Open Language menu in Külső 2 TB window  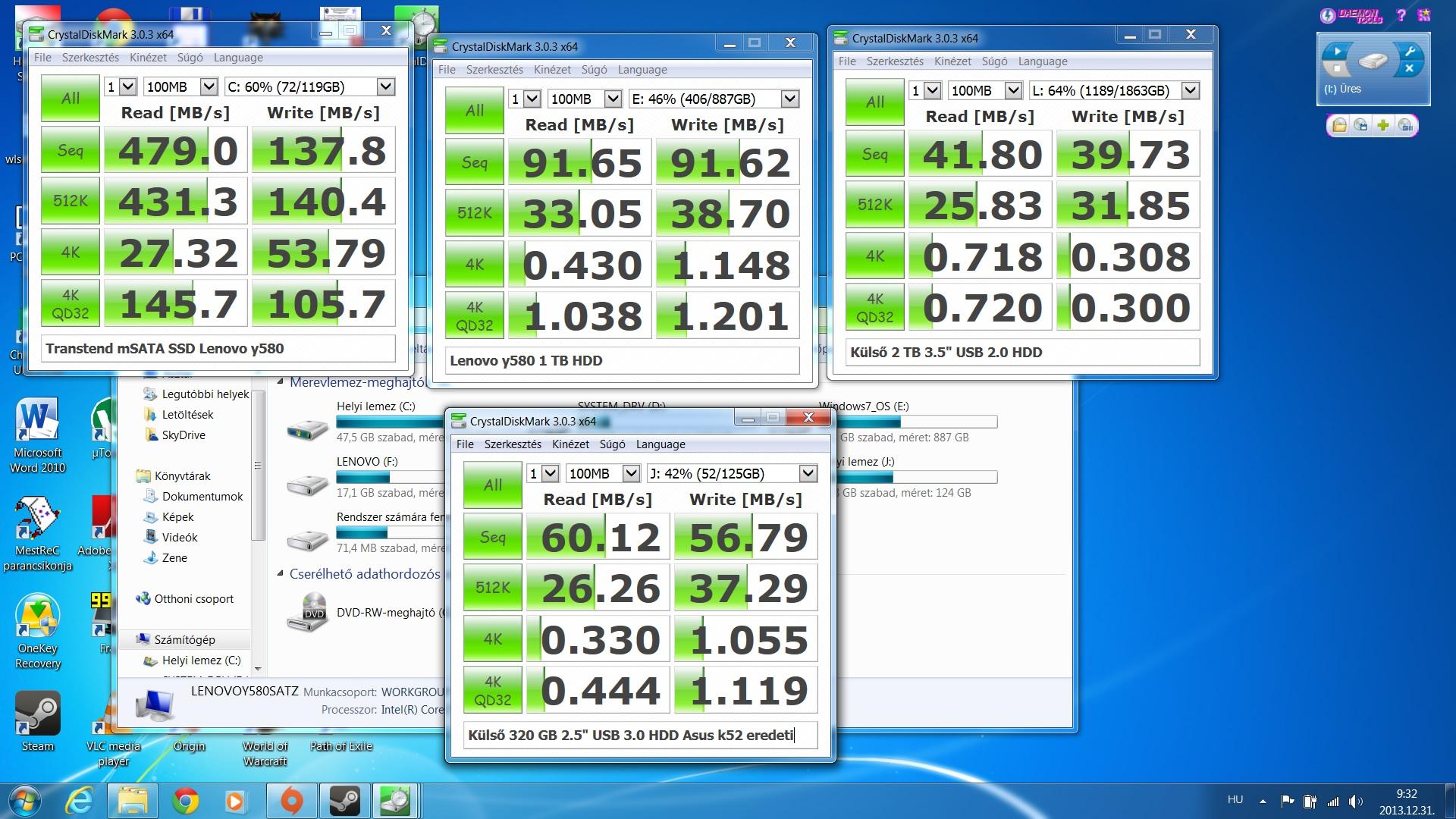pos(1043,61)
